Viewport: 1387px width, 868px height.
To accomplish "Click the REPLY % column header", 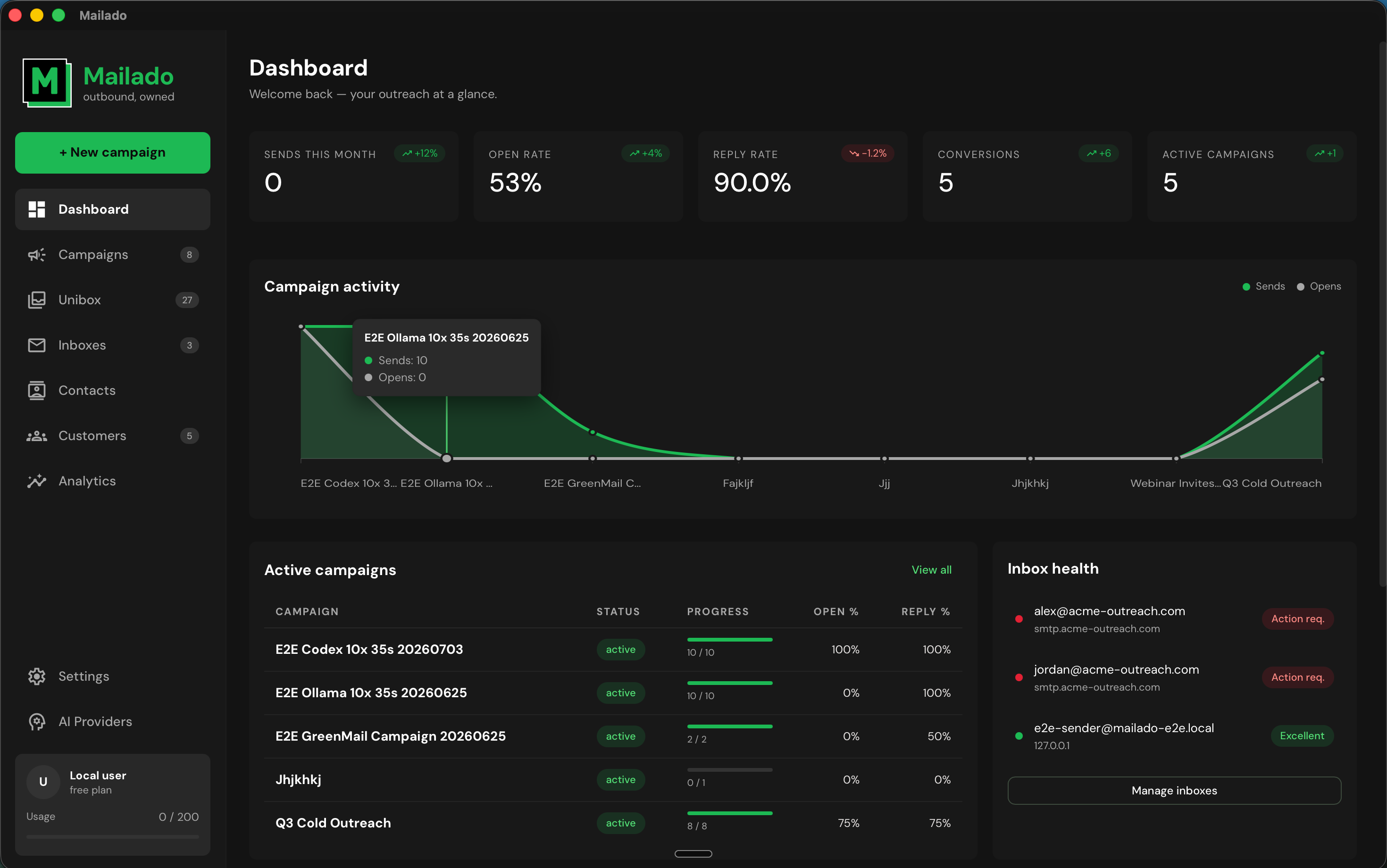I will [926, 612].
